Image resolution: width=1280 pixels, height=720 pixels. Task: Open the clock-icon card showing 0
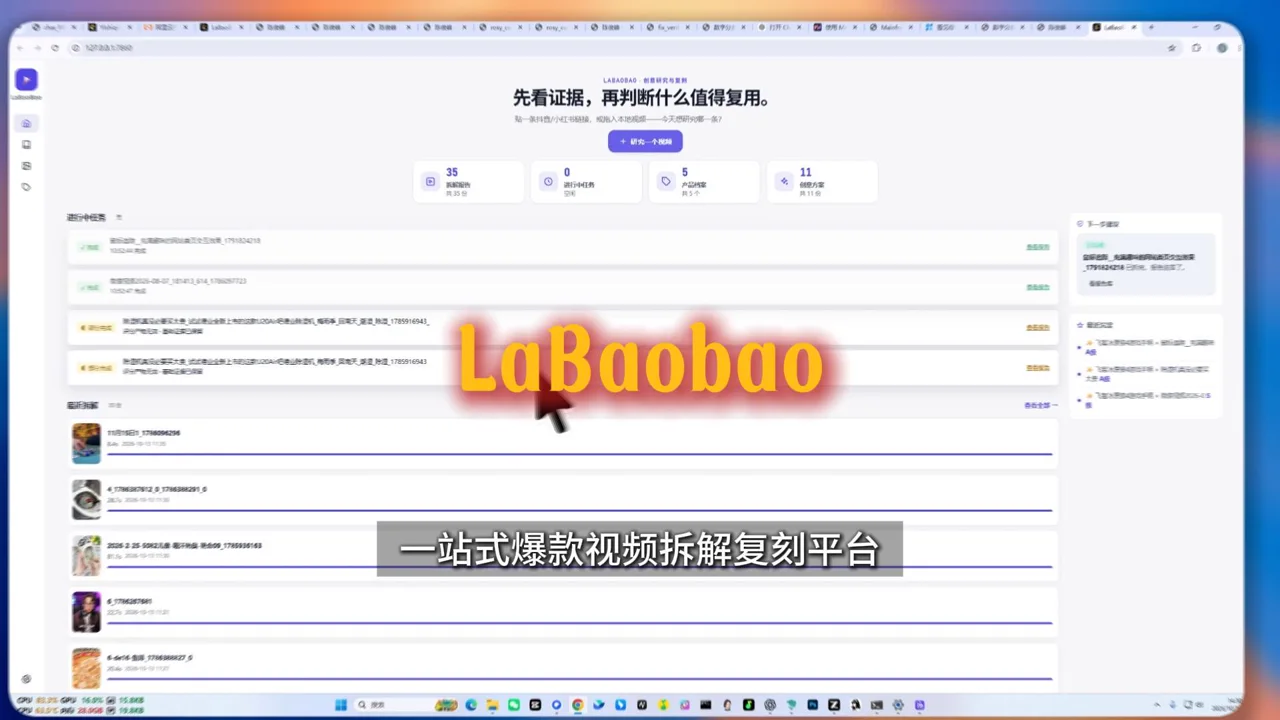pyautogui.click(x=587, y=182)
